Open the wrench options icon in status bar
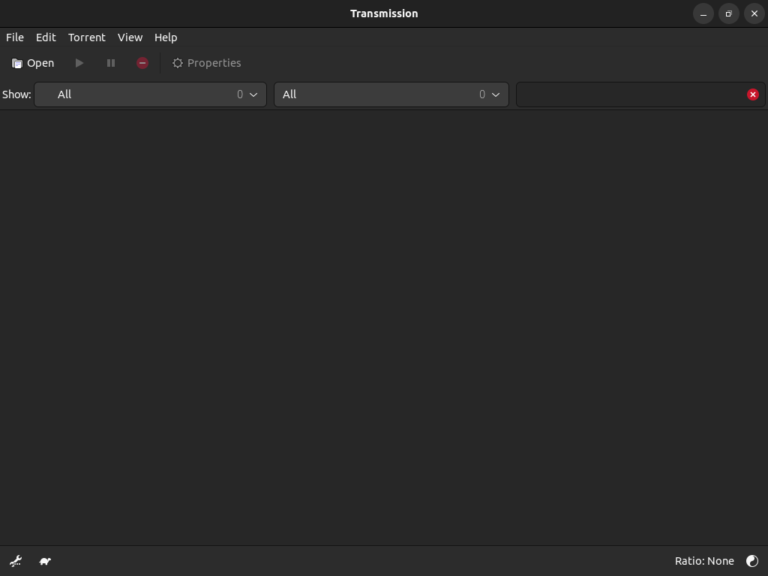This screenshot has height=576, width=768. pyautogui.click(x=16, y=561)
